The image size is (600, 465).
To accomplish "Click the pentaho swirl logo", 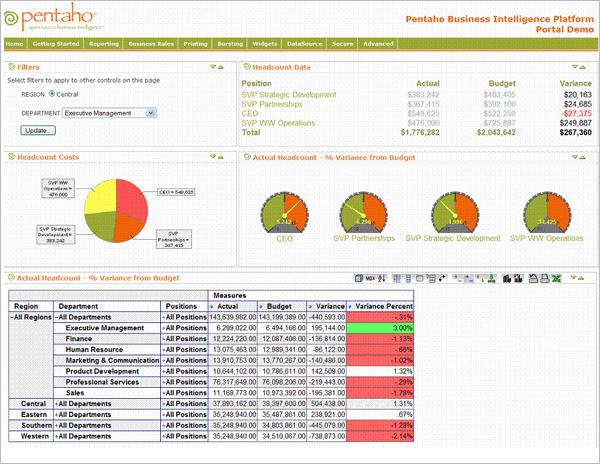I will [11, 18].
